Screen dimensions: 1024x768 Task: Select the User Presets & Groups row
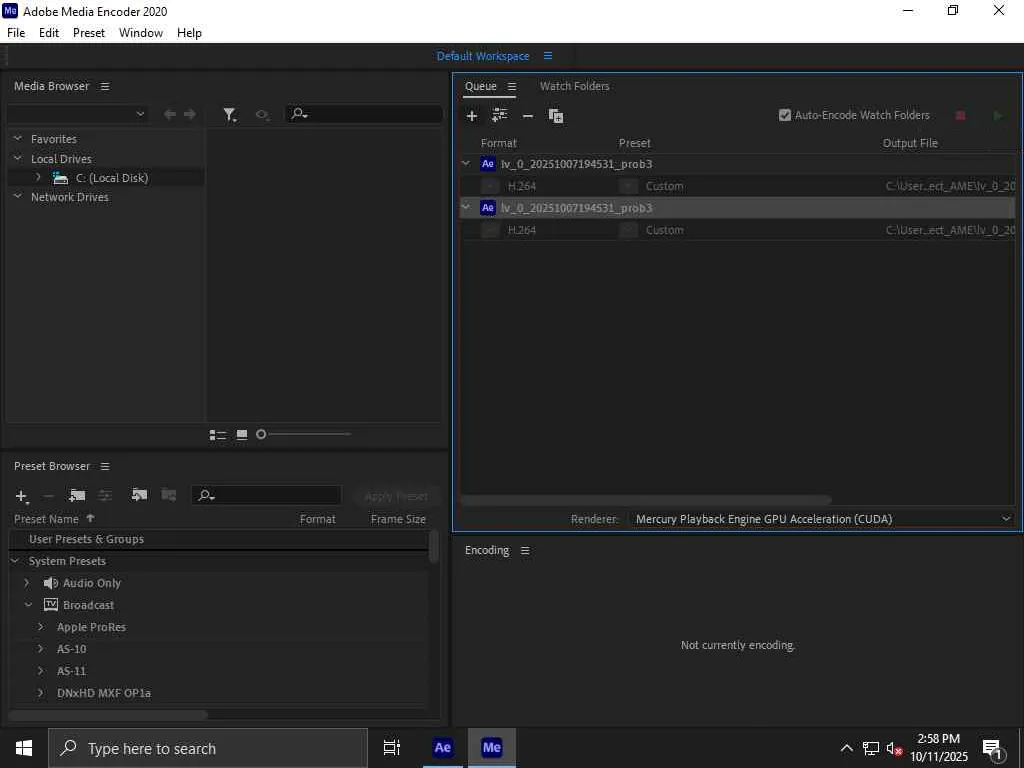pyautogui.click(x=218, y=539)
